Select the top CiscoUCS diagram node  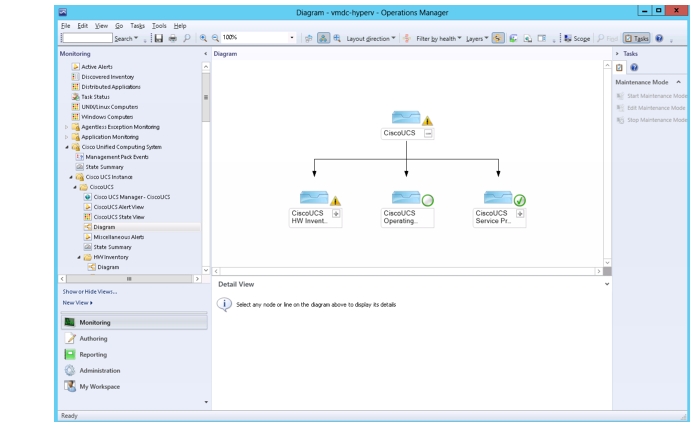coord(406,118)
